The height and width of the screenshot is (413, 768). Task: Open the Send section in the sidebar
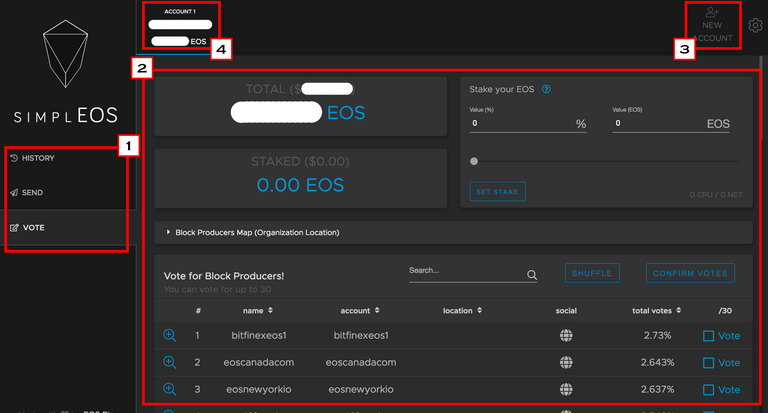pos(68,193)
